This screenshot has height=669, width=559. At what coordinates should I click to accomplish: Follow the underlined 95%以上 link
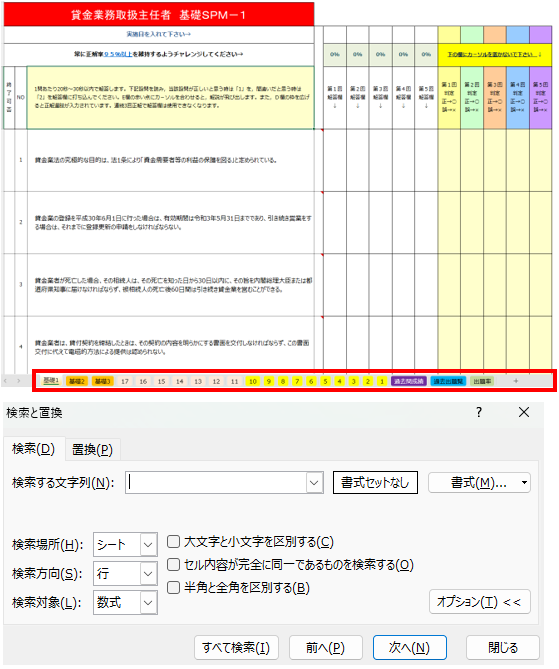coord(118,54)
